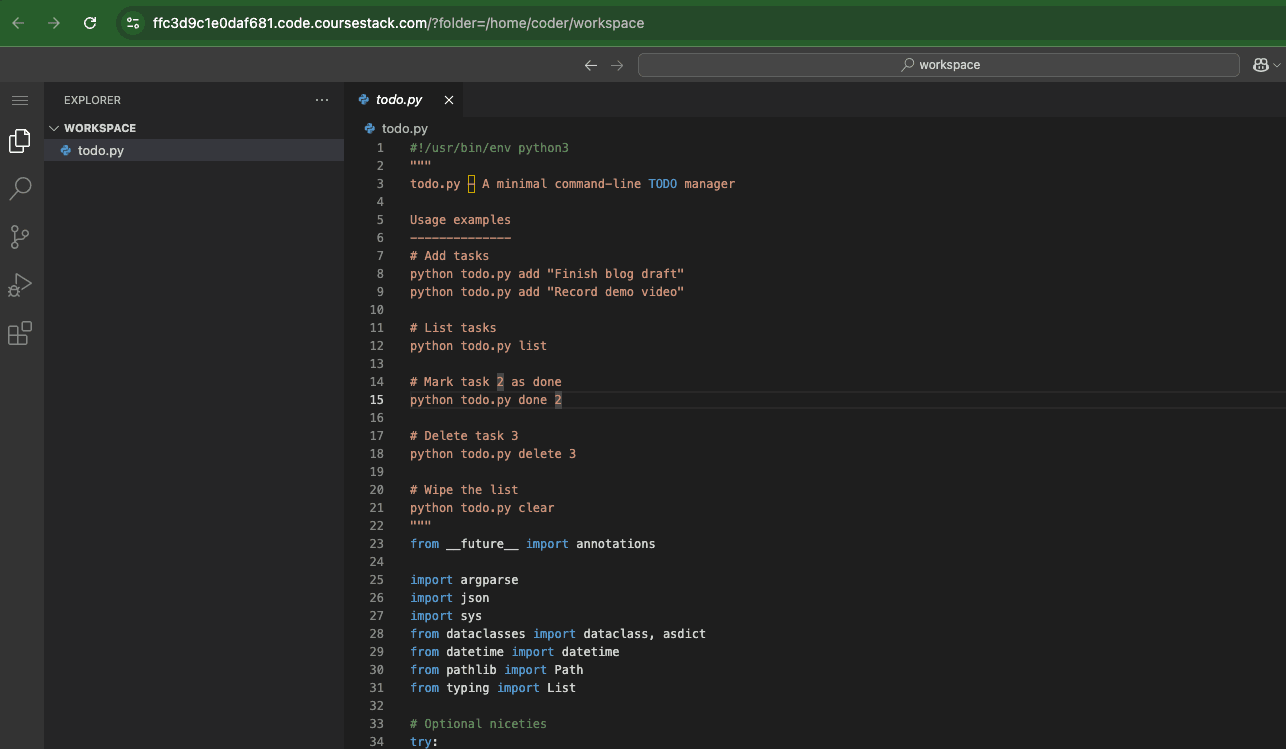Open the chevron next to the accounts avatar
The width and height of the screenshot is (1286, 749).
(x=1276, y=64)
